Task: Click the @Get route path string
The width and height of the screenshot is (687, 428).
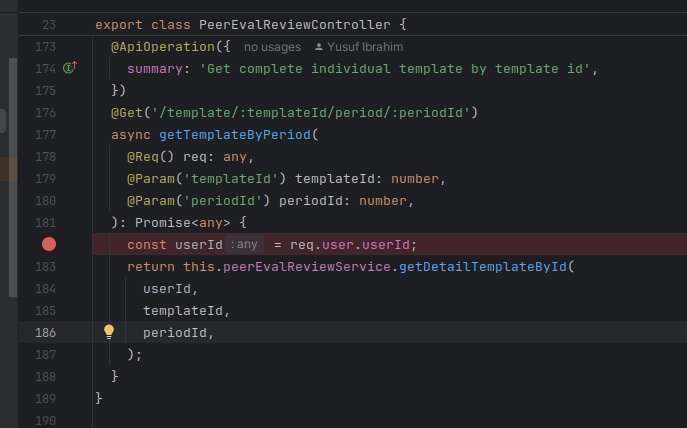Action: click(x=310, y=113)
